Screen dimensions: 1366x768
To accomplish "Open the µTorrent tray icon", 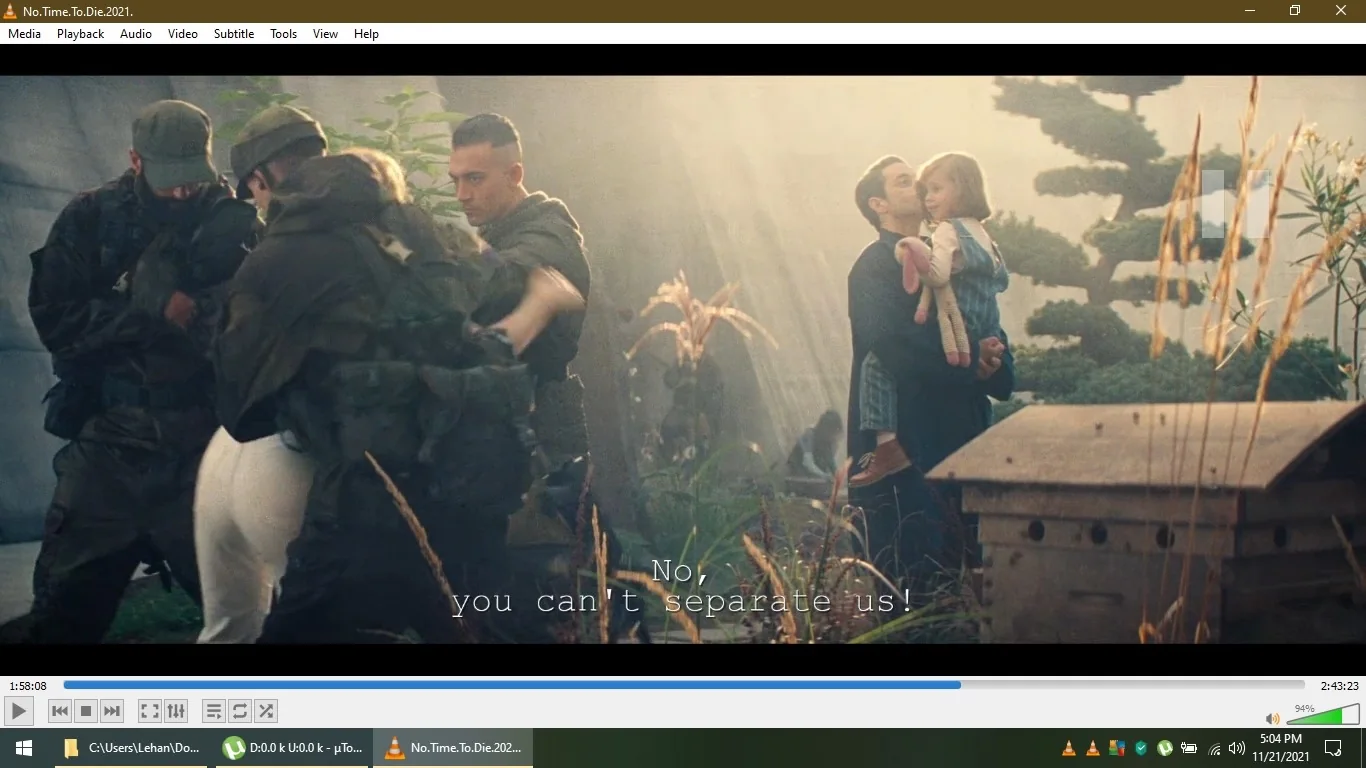I will click(1165, 748).
